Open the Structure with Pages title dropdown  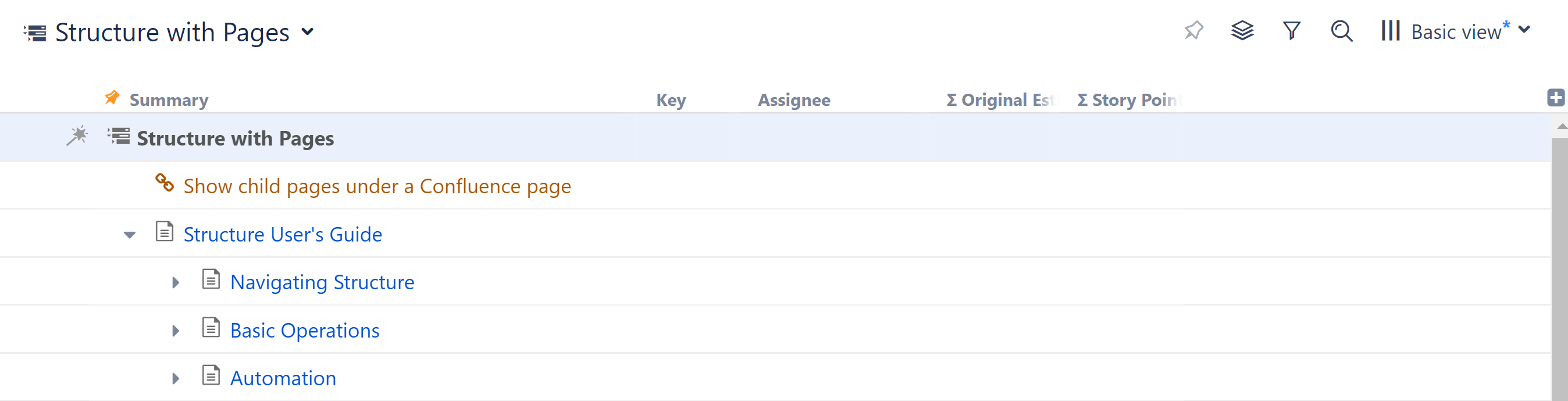click(x=308, y=31)
